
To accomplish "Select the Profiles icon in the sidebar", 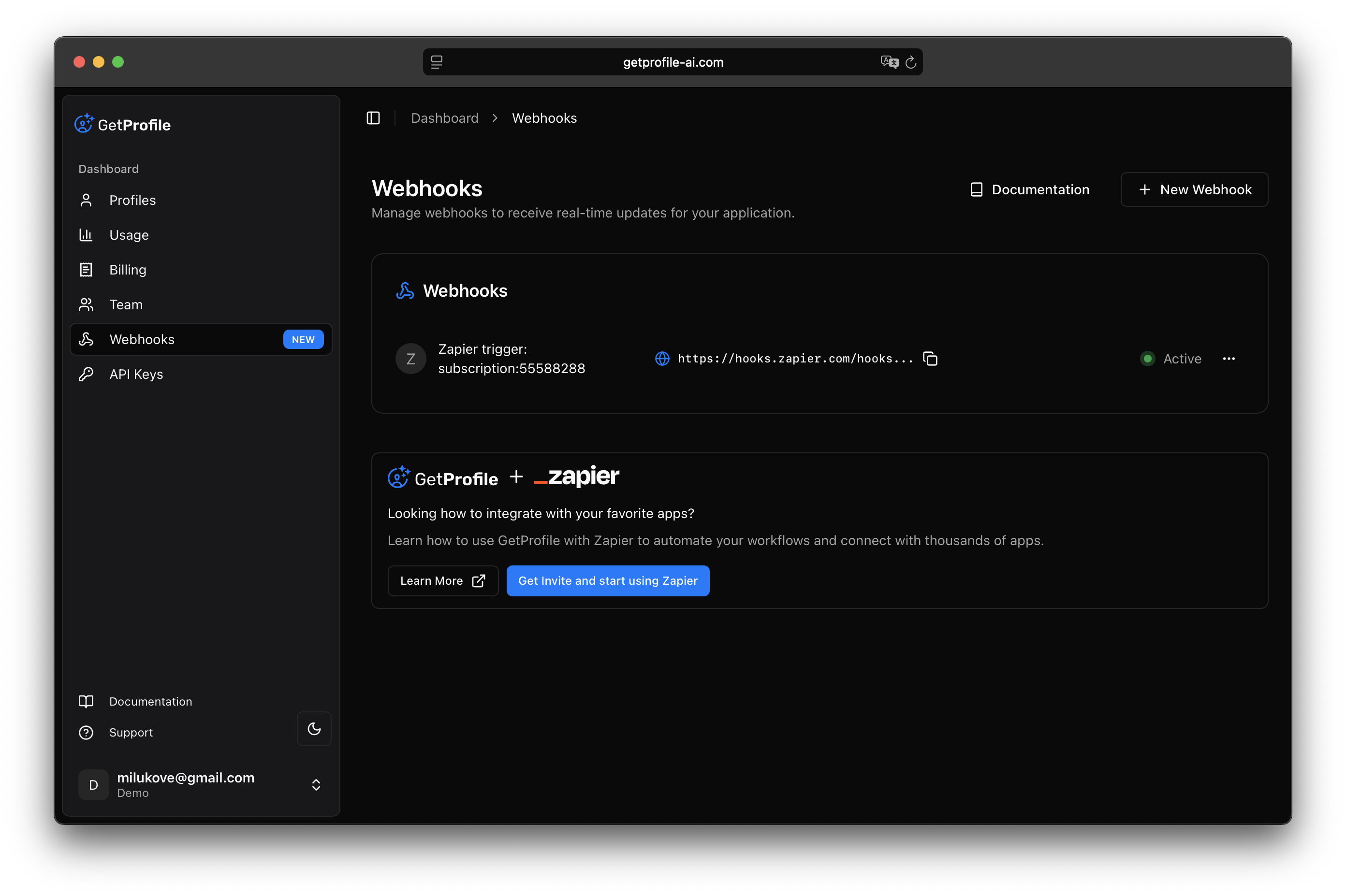I will (x=86, y=200).
